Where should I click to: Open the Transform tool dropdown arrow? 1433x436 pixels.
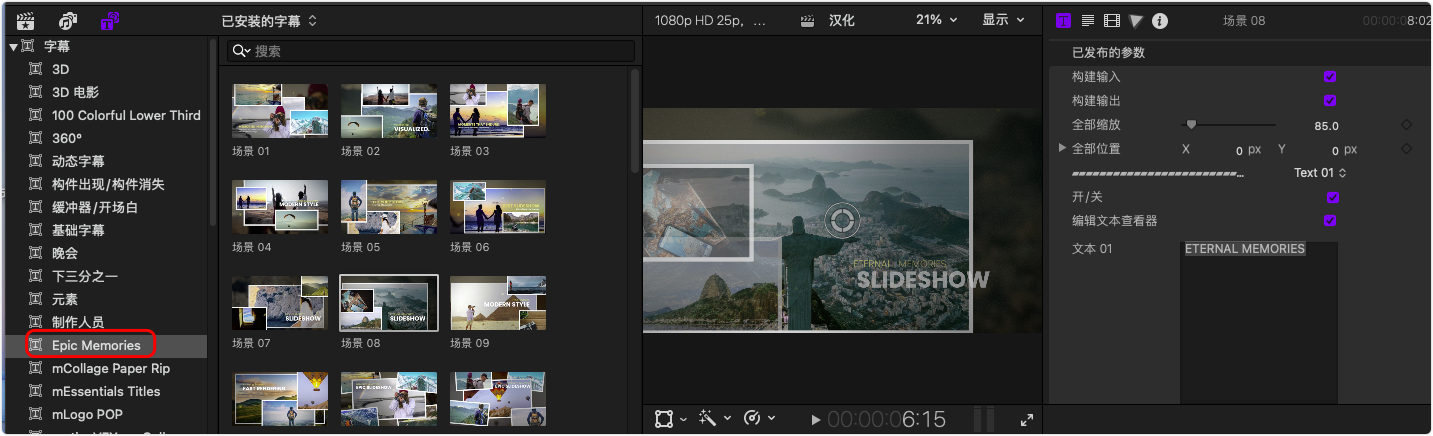682,419
